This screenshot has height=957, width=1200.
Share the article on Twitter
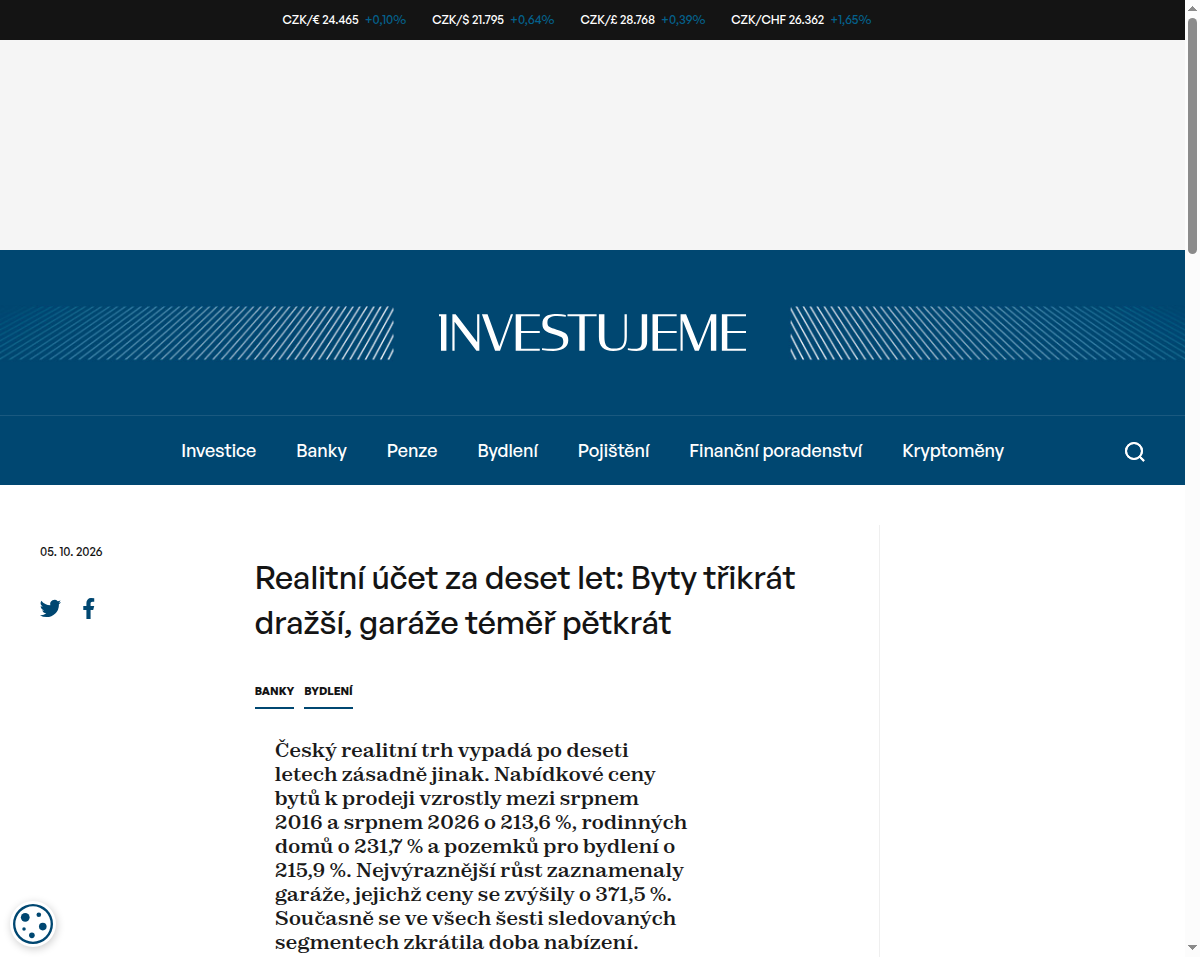(51, 608)
